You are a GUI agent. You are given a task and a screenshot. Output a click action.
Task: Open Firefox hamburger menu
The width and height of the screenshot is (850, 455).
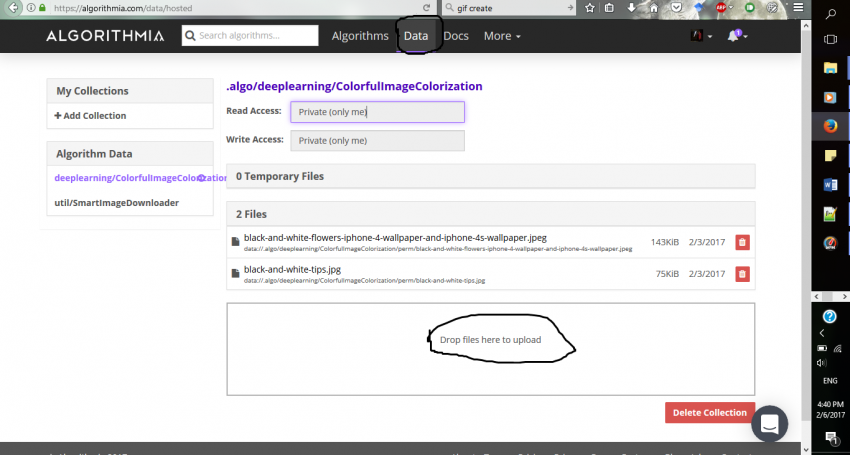point(796,8)
